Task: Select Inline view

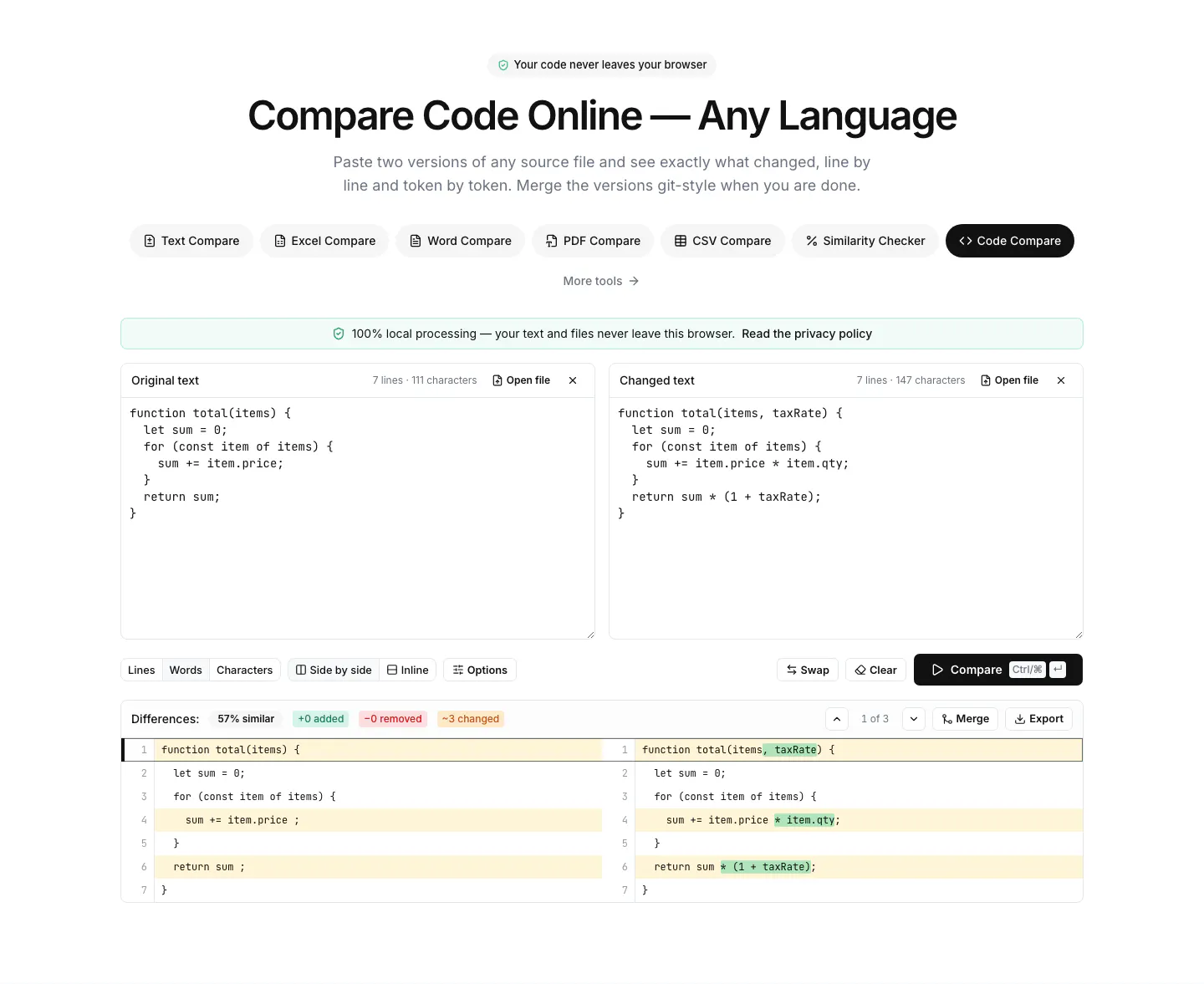Action: click(x=408, y=670)
